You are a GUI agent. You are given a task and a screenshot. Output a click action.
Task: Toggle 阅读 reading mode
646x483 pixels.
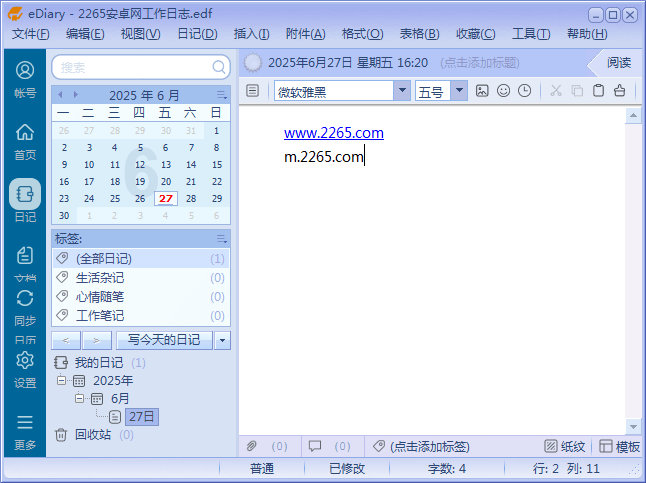pos(618,62)
